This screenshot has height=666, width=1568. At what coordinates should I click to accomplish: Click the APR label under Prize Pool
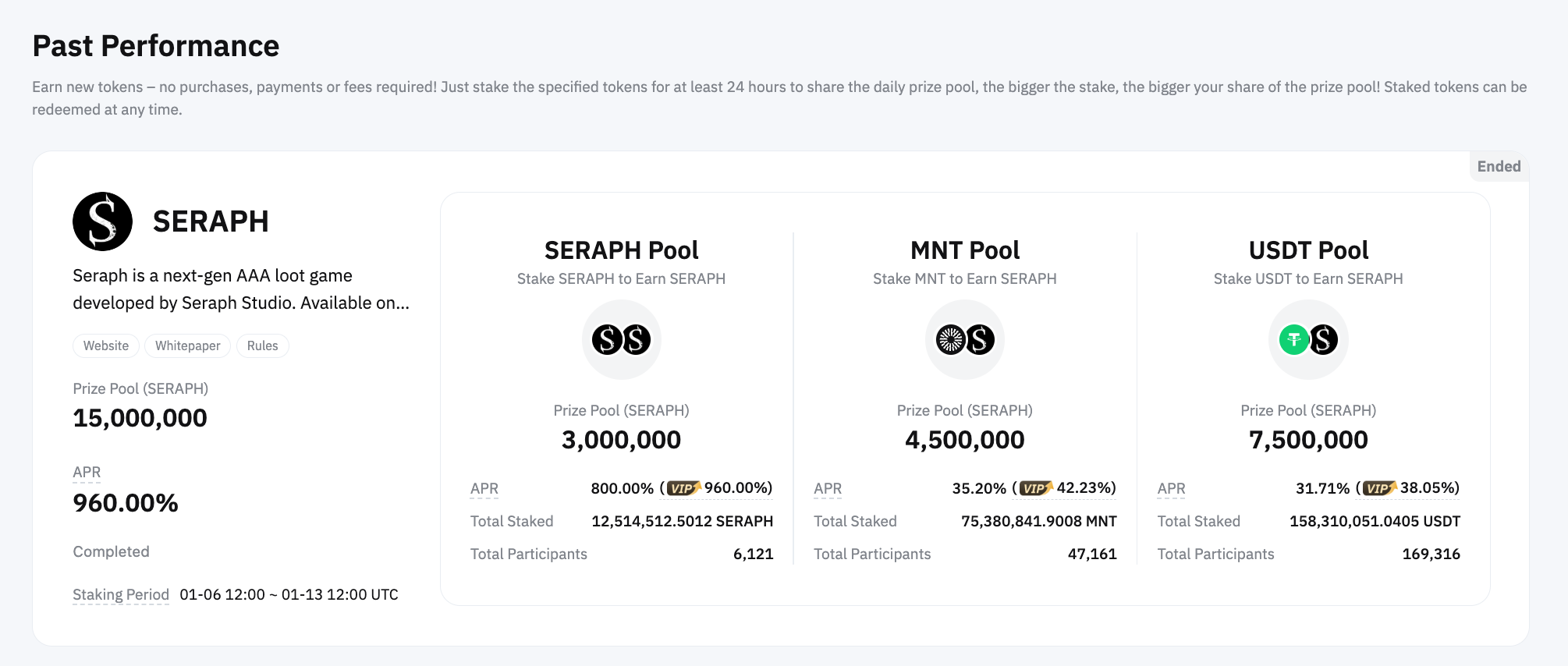click(87, 472)
